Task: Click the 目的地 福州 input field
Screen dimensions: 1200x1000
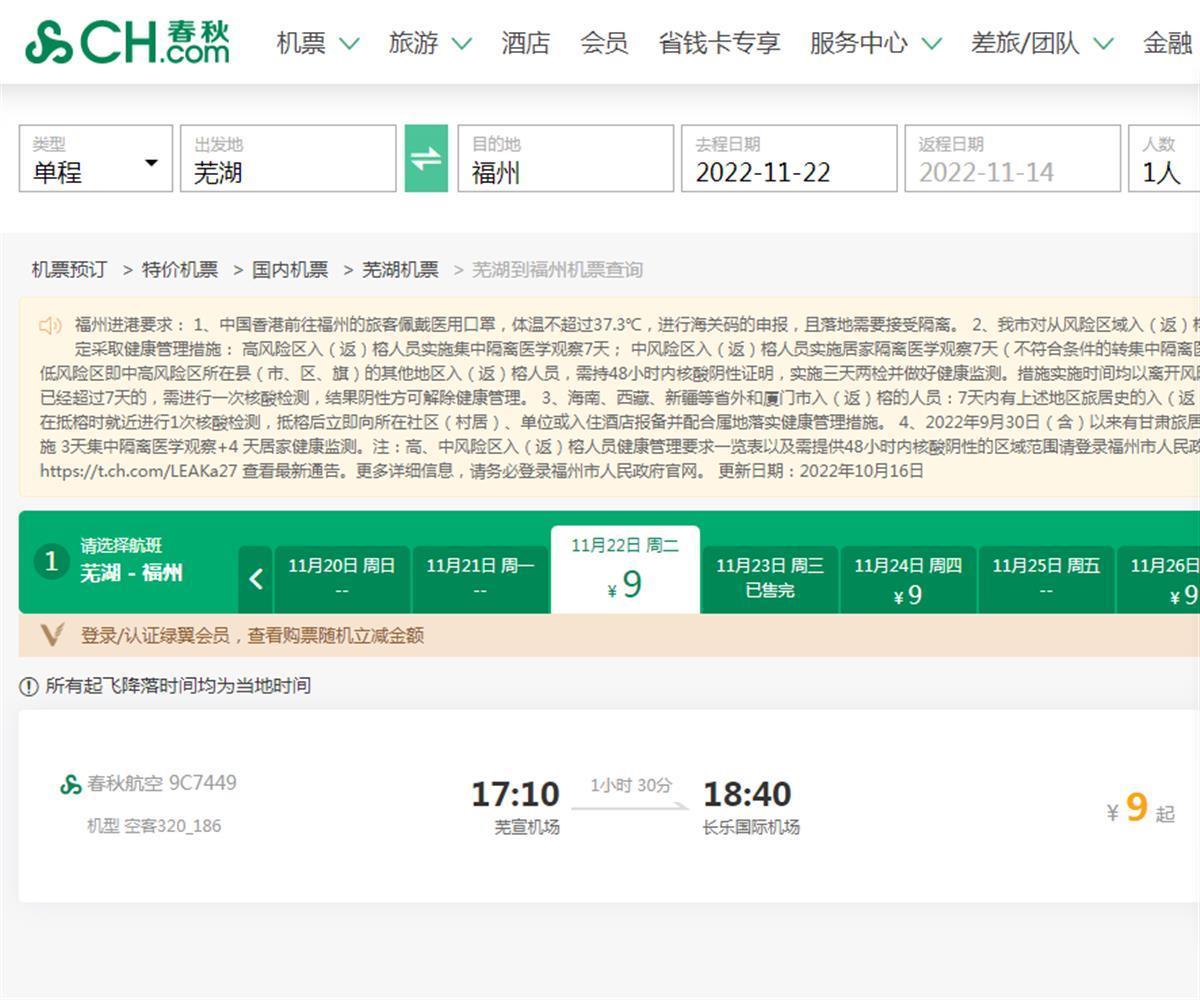Action: tap(565, 159)
